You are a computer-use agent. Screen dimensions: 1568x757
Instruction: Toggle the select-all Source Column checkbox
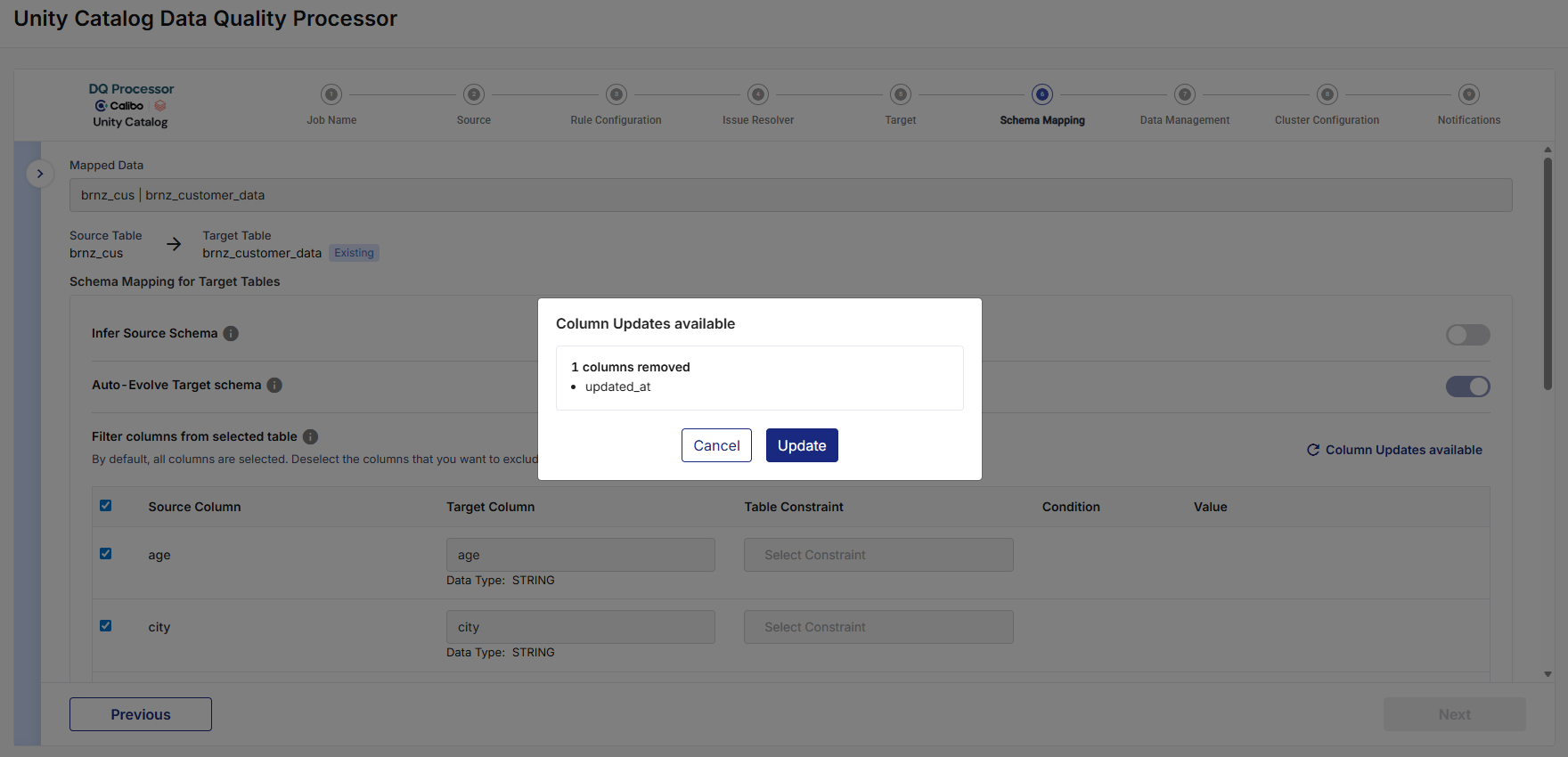(x=106, y=506)
